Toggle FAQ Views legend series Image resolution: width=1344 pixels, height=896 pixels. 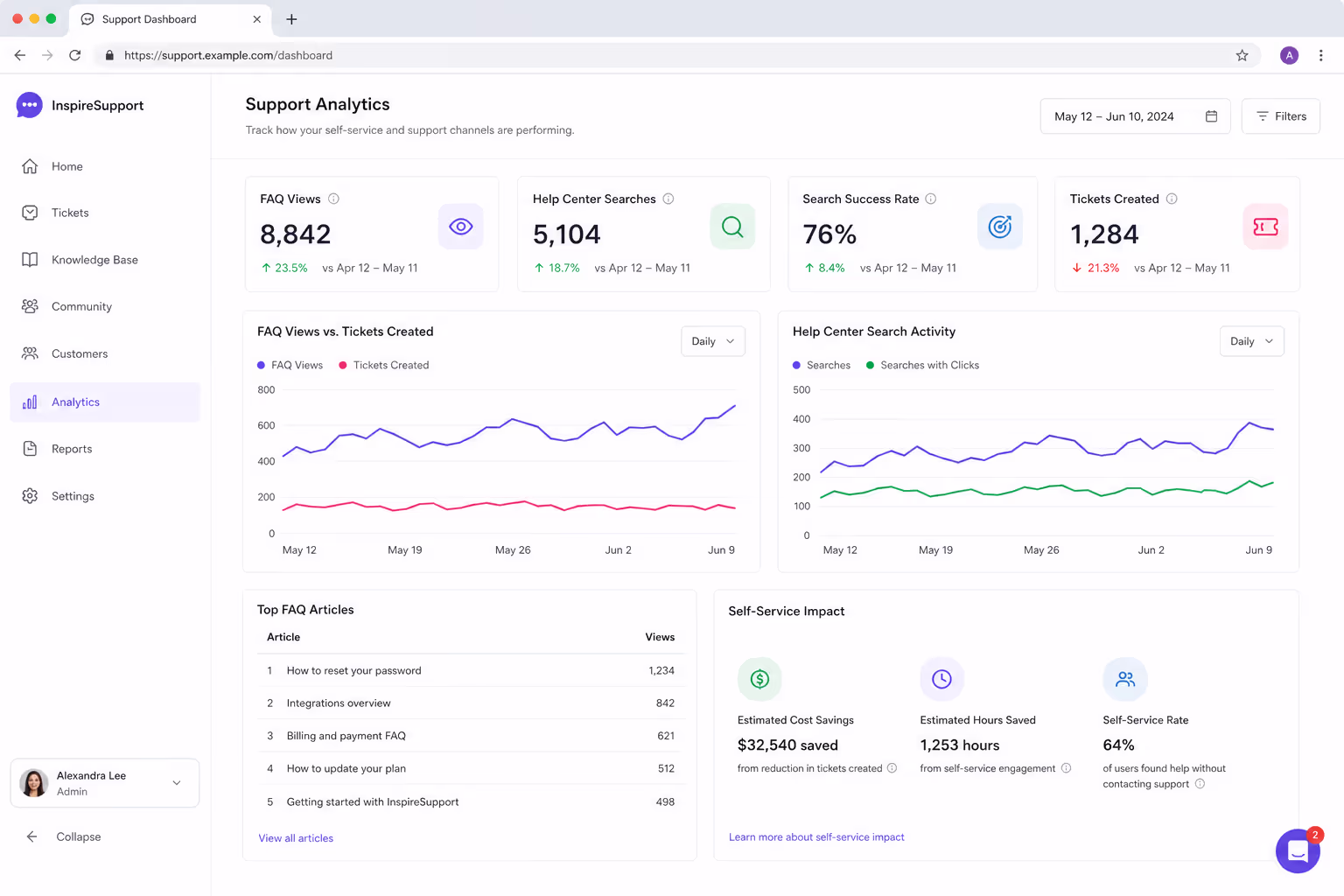pos(290,365)
